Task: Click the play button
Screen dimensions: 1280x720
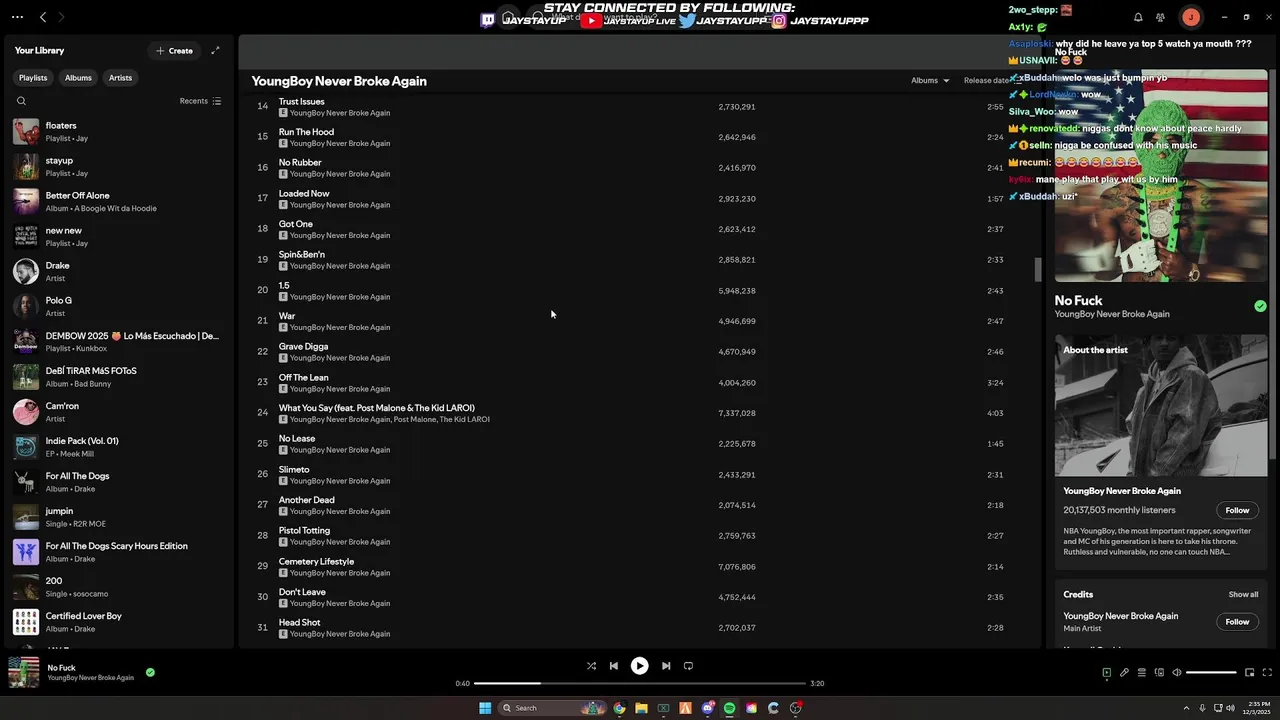Action: (639, 666)
